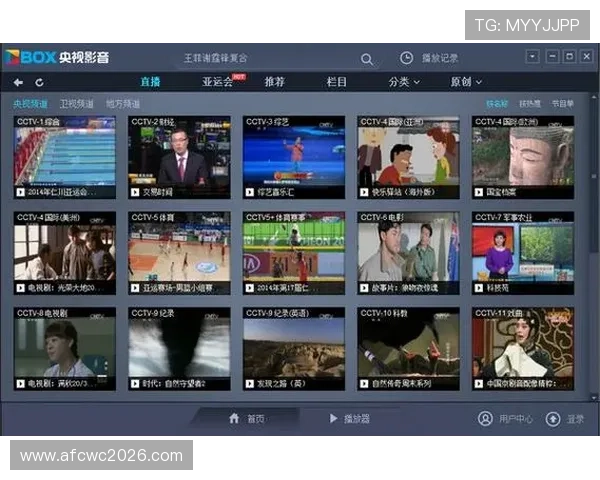Open CCTV-11 戏曲 channel thumbnail

pos(523,349)
